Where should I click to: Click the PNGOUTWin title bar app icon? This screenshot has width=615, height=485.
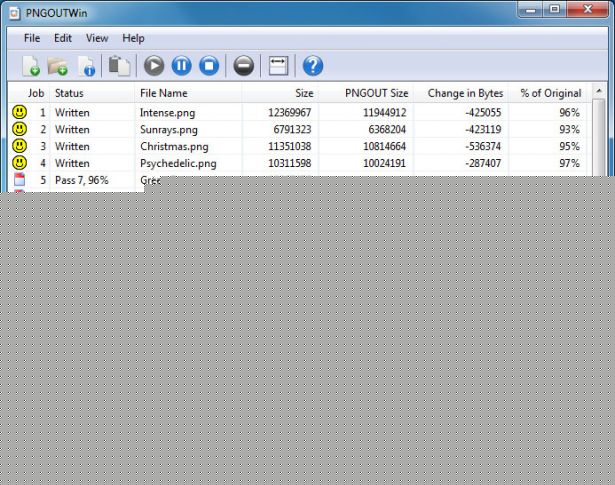[x=15, y=13]
